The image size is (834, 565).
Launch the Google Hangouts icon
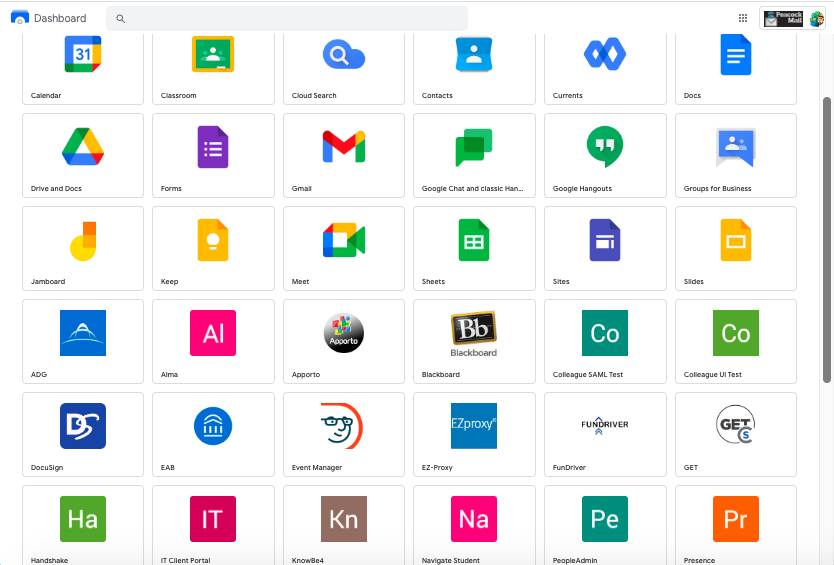tap(605, 147)
